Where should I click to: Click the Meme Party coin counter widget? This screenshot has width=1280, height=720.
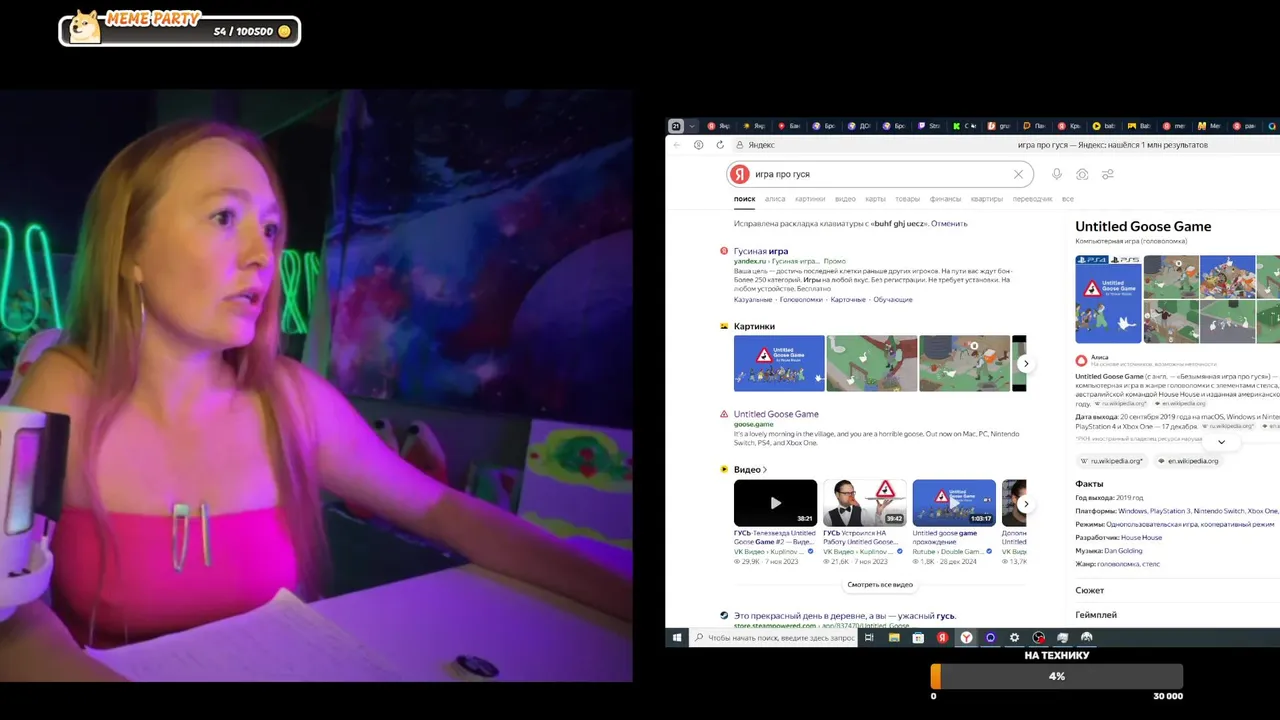pyautogui.click(x=179, y=28)
